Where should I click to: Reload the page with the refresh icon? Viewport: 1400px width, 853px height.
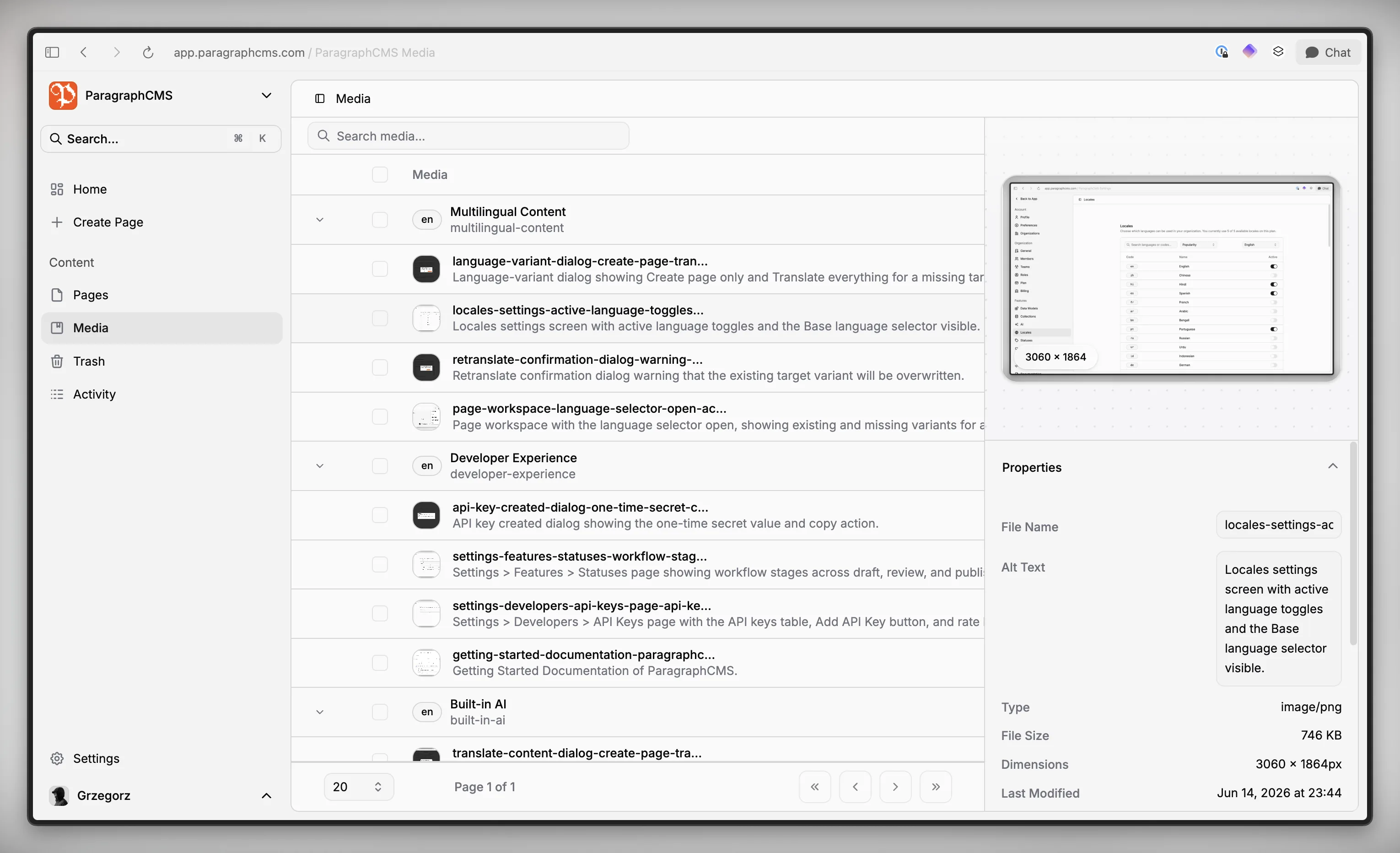(x=148, y=52)
